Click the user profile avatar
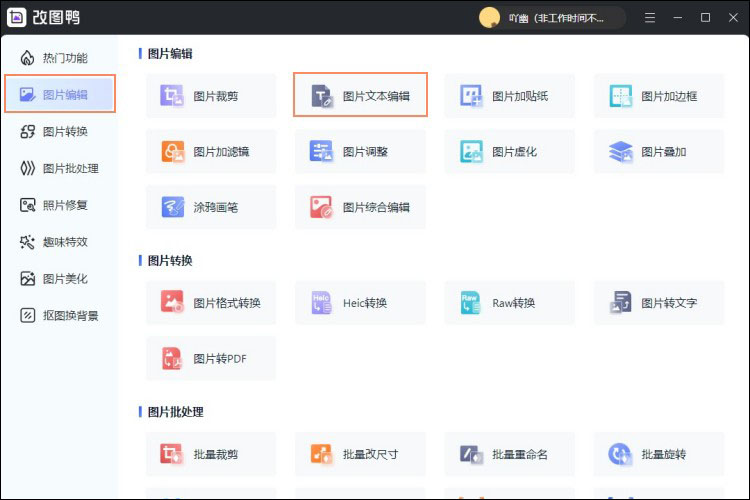The height and width of the screenshot is (500, 750). [489, 18]
